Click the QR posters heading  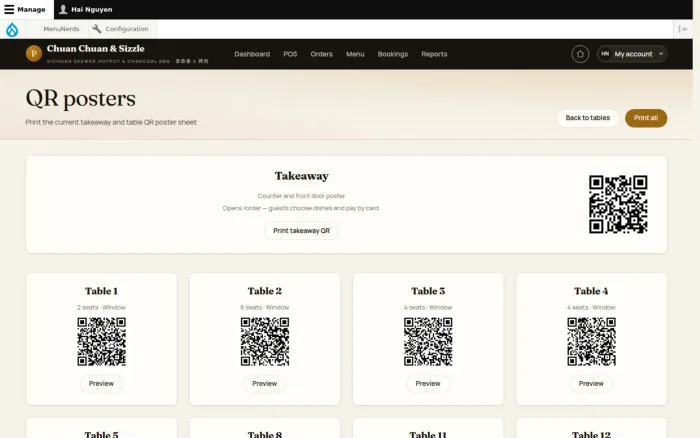pyautogui.click(x=81, y=99)
